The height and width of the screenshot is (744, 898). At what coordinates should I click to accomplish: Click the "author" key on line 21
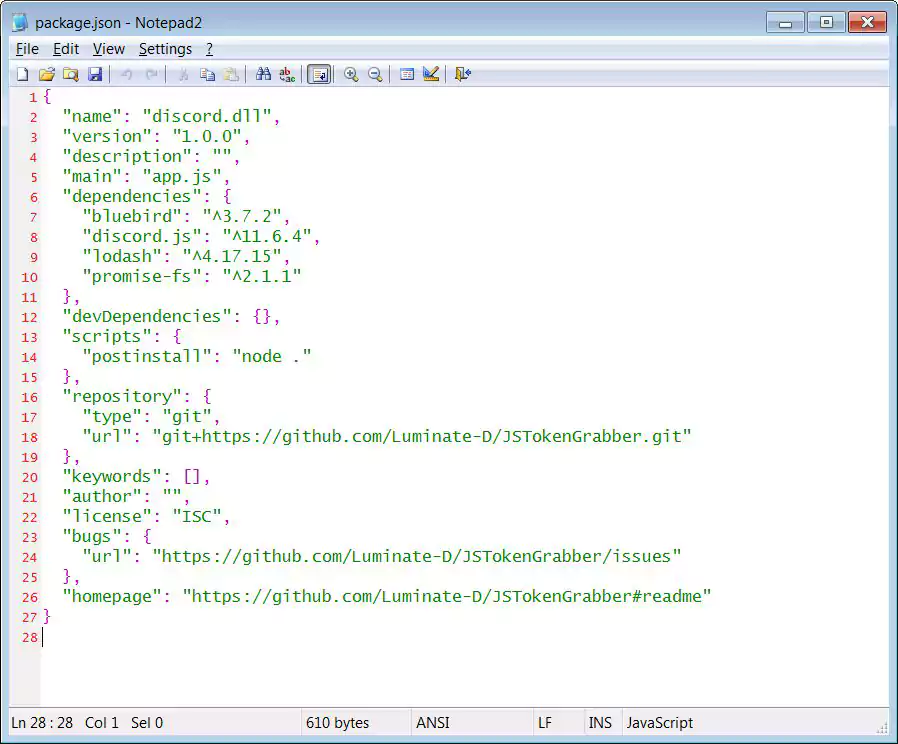102,497
